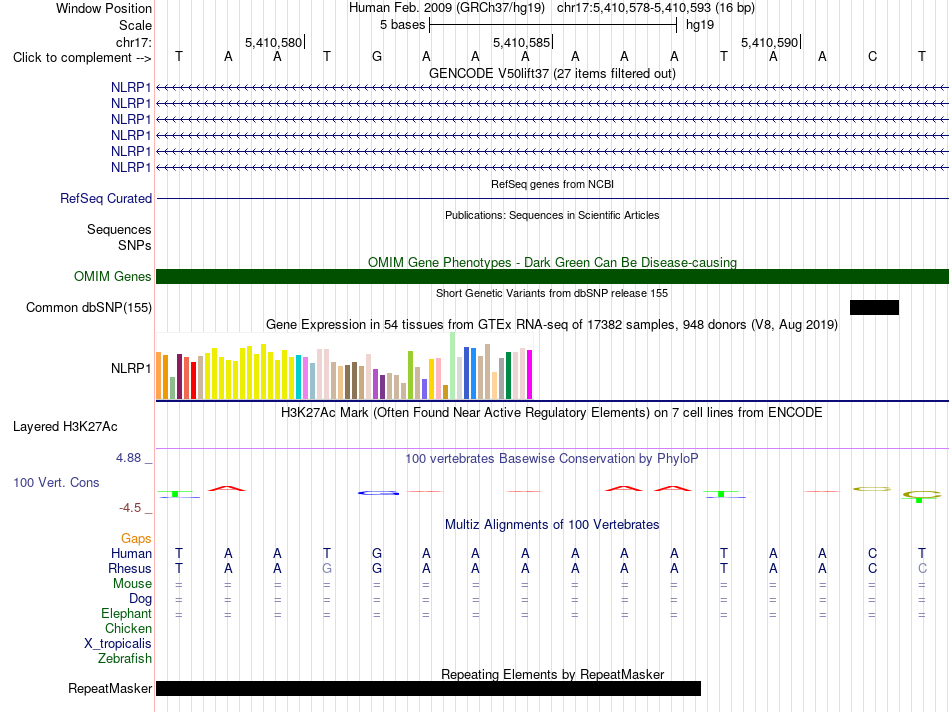Click the magenta bar in GTEx expression chart
The image size is (950, 712).
[530, 374]
